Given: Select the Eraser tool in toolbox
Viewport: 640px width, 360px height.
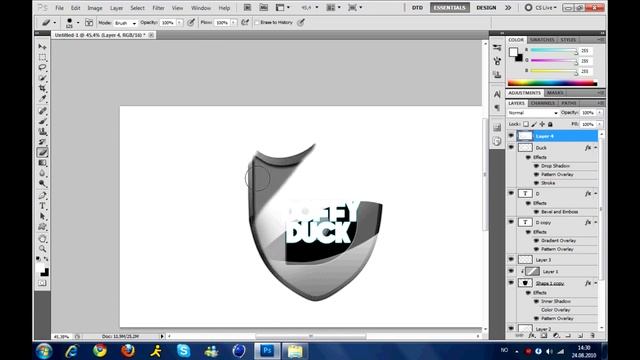Looking at the screenshot, I should 42,152.
